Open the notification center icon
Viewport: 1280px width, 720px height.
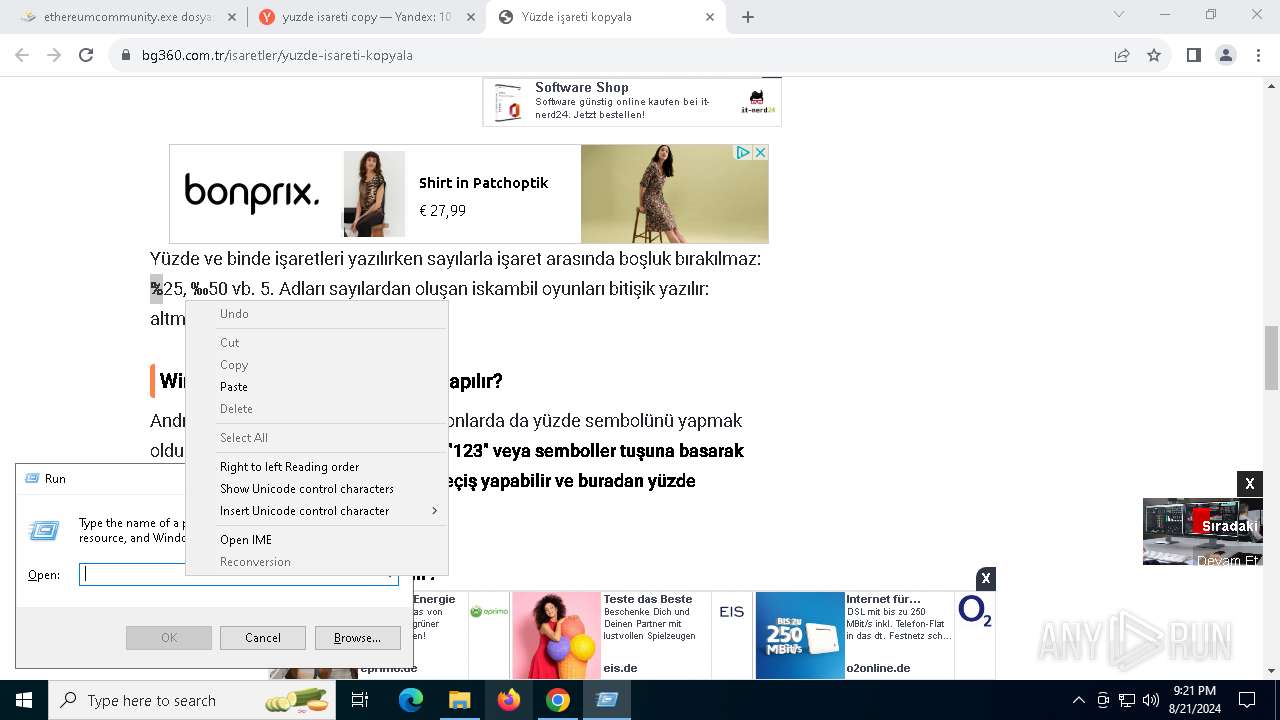[1247, 700]
